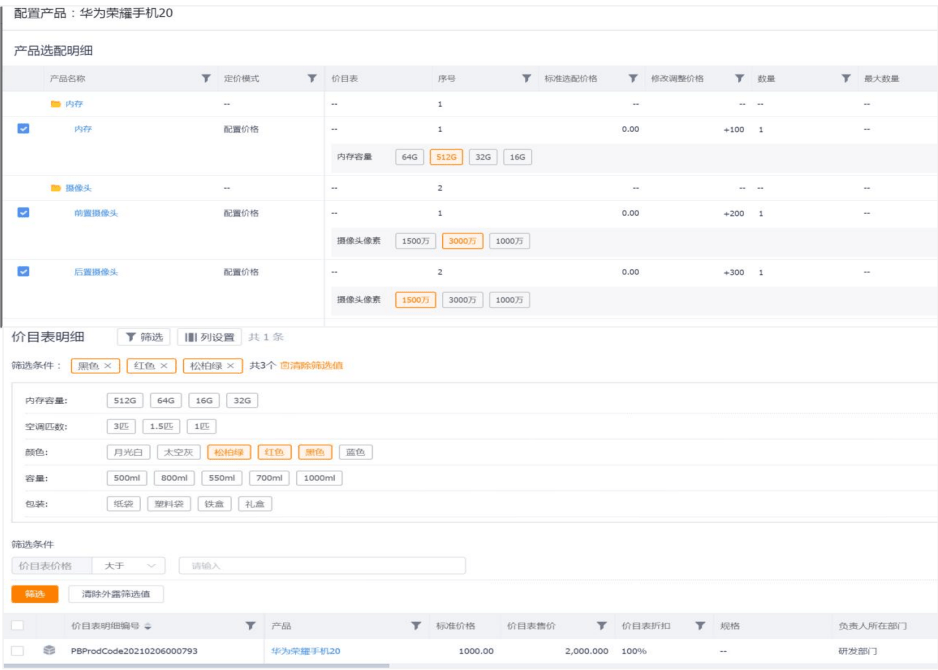Collapse the 内存 folder group row

click(x=56, y=104)
